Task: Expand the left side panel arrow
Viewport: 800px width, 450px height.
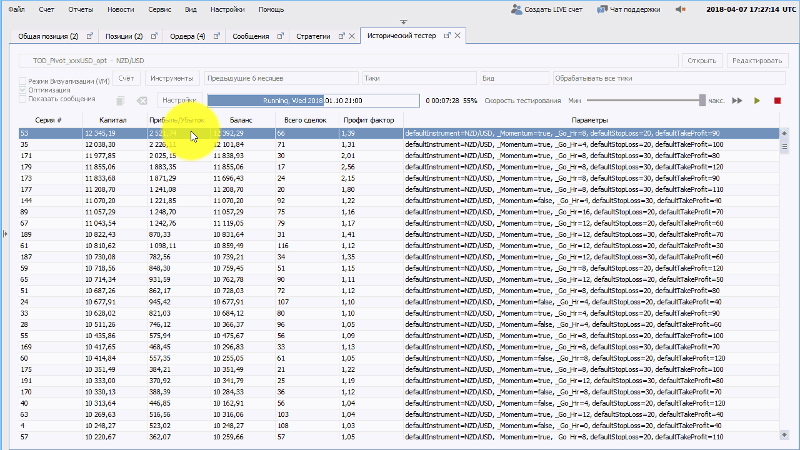Action: (5, 234)
